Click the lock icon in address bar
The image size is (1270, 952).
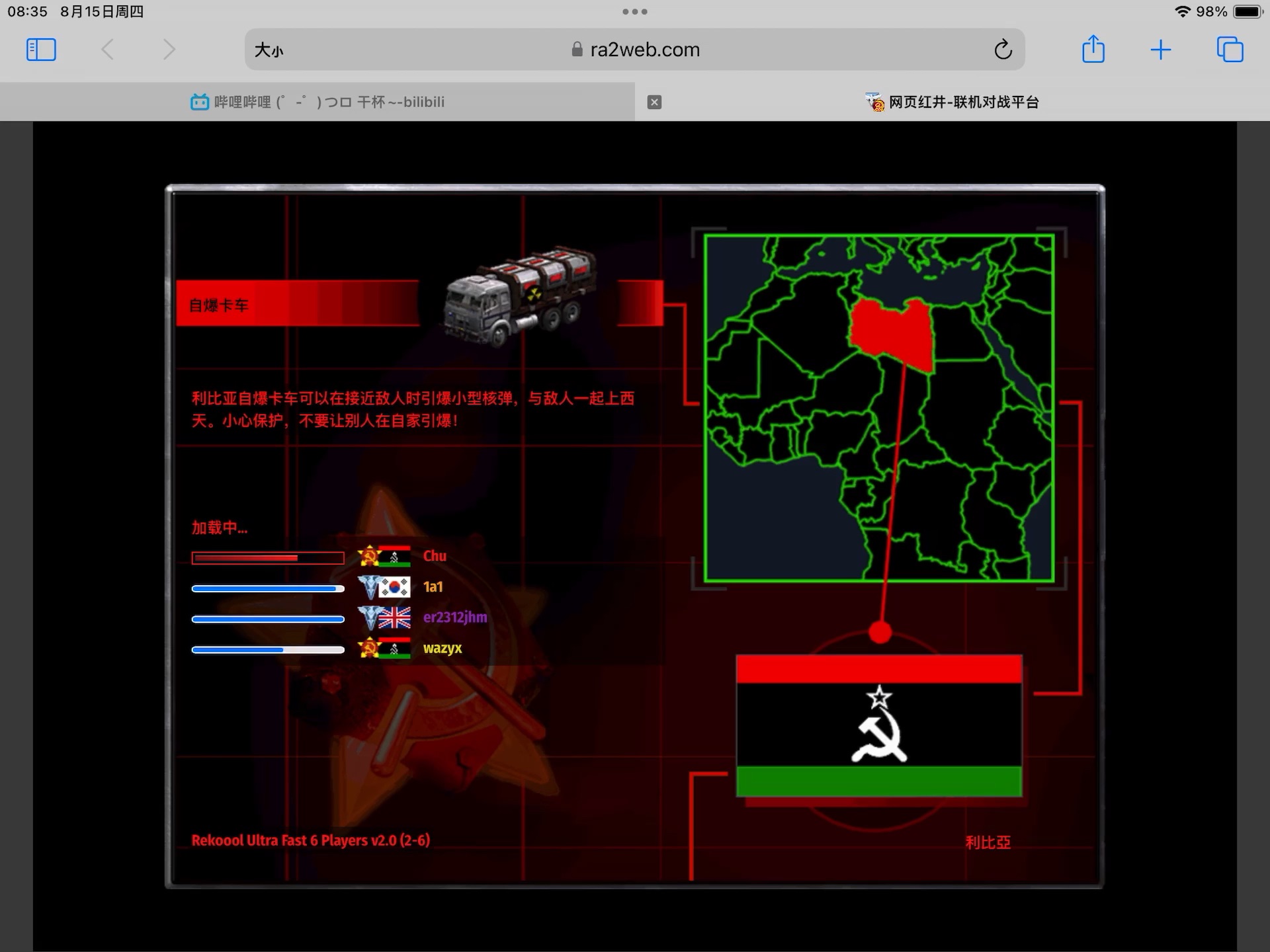pos(577,50)
